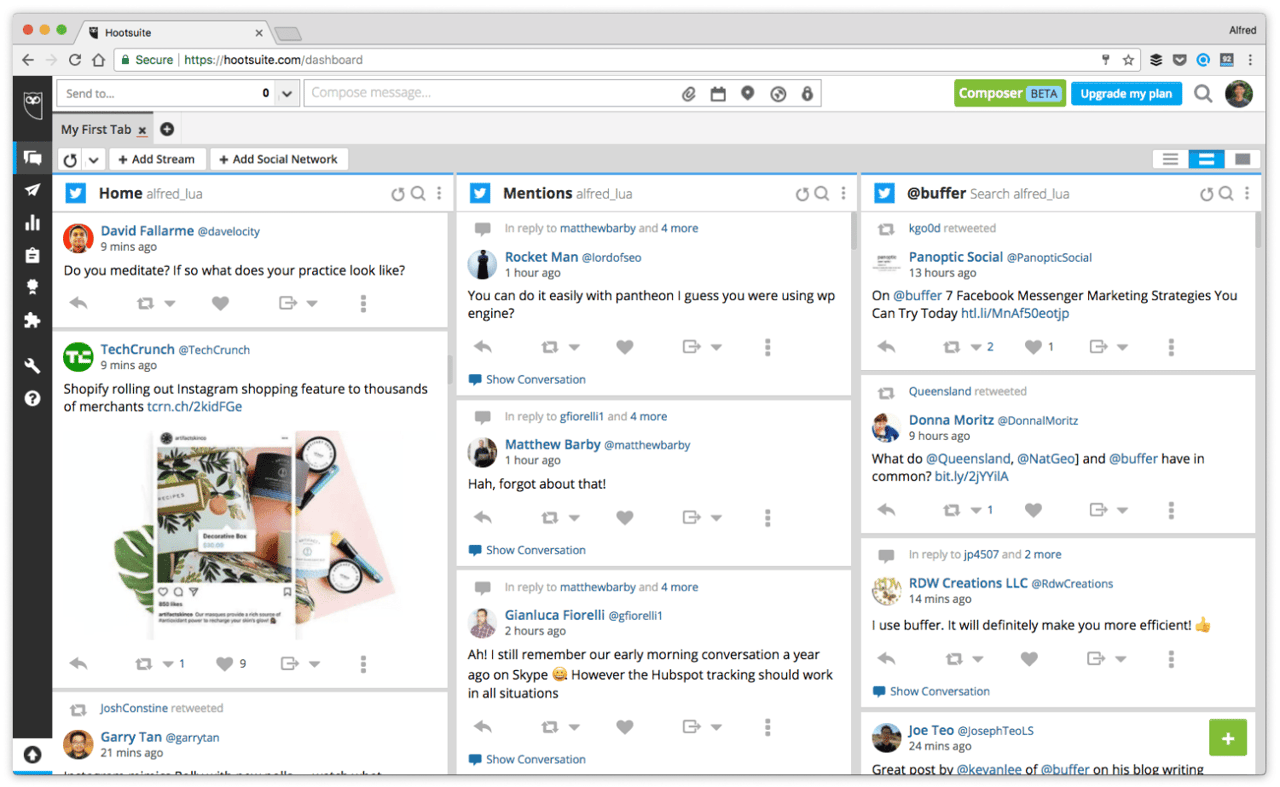The height and width of the screenshot is (787, 1280).
Task: Open the scheduling calendar icon in composer
Action: click(x=718, y=94)
